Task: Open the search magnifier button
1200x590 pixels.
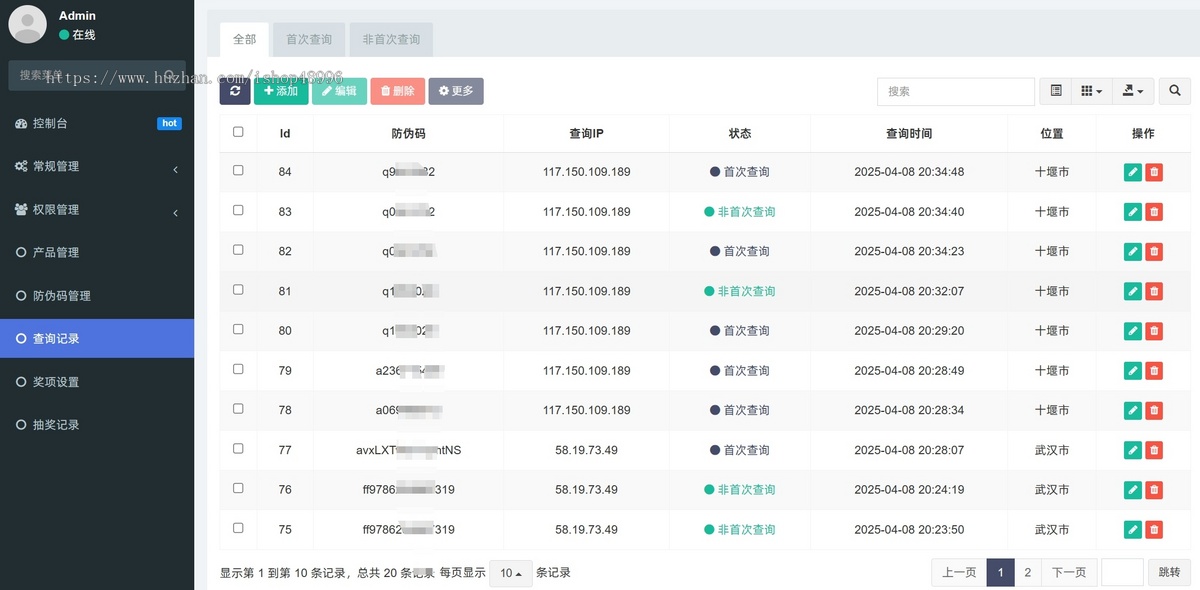Action: 1174,91
